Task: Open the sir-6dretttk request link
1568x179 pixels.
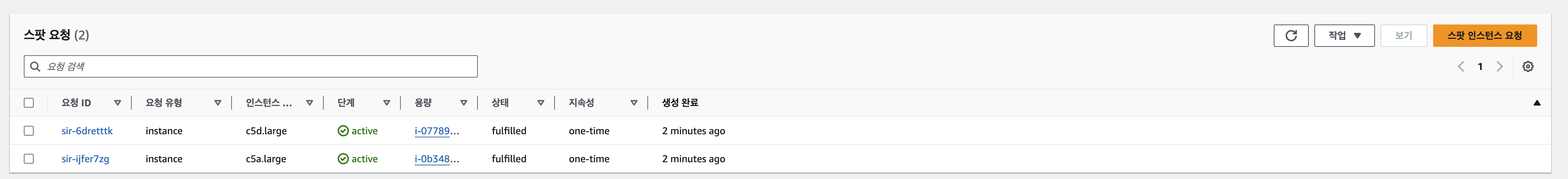Action: [87, 131]
